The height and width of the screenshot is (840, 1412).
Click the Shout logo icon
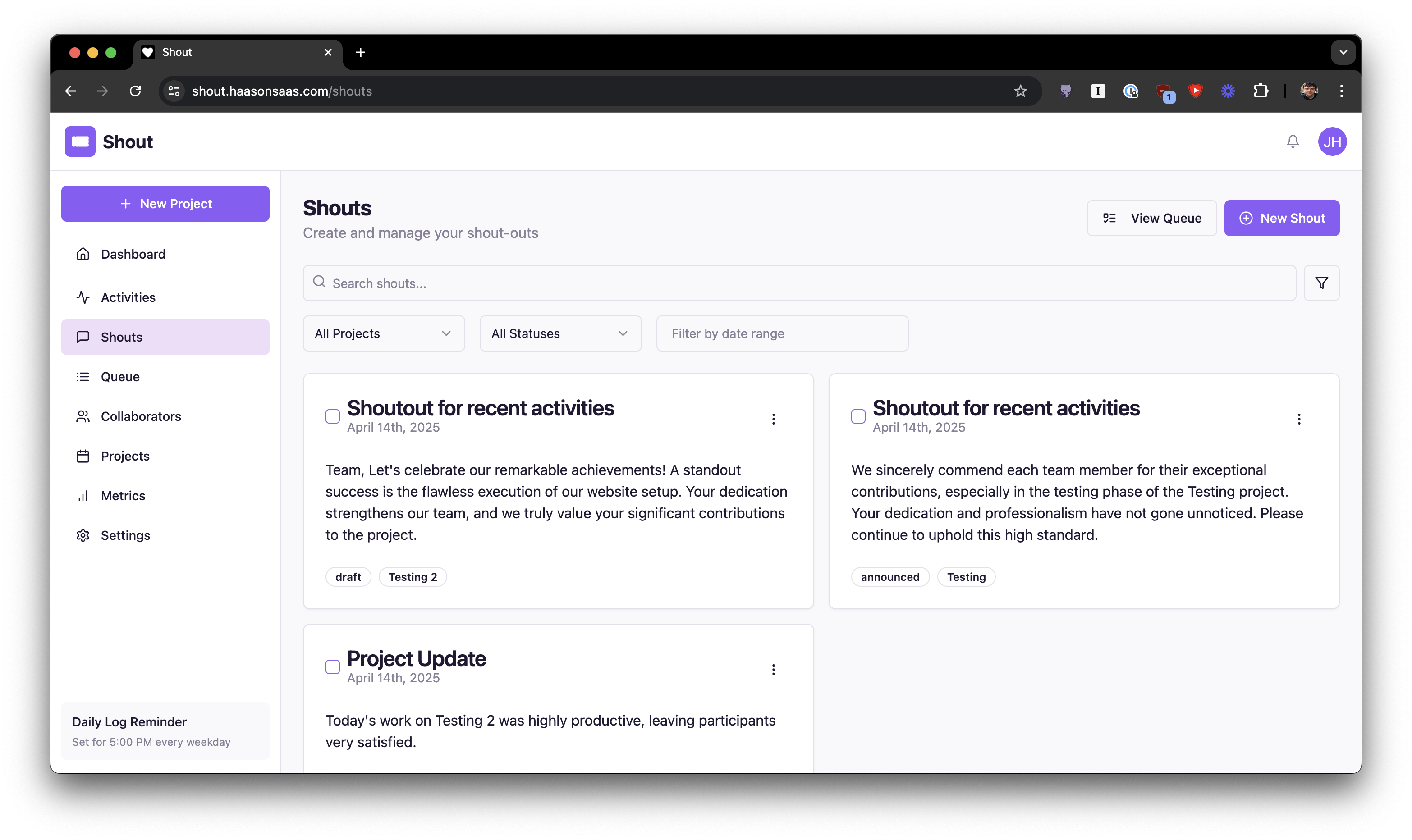click(80, 142)
